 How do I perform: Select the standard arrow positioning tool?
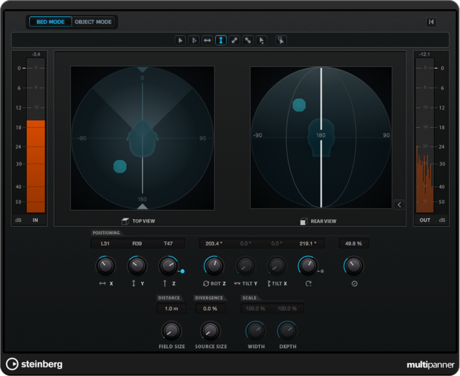pos(180,41)
